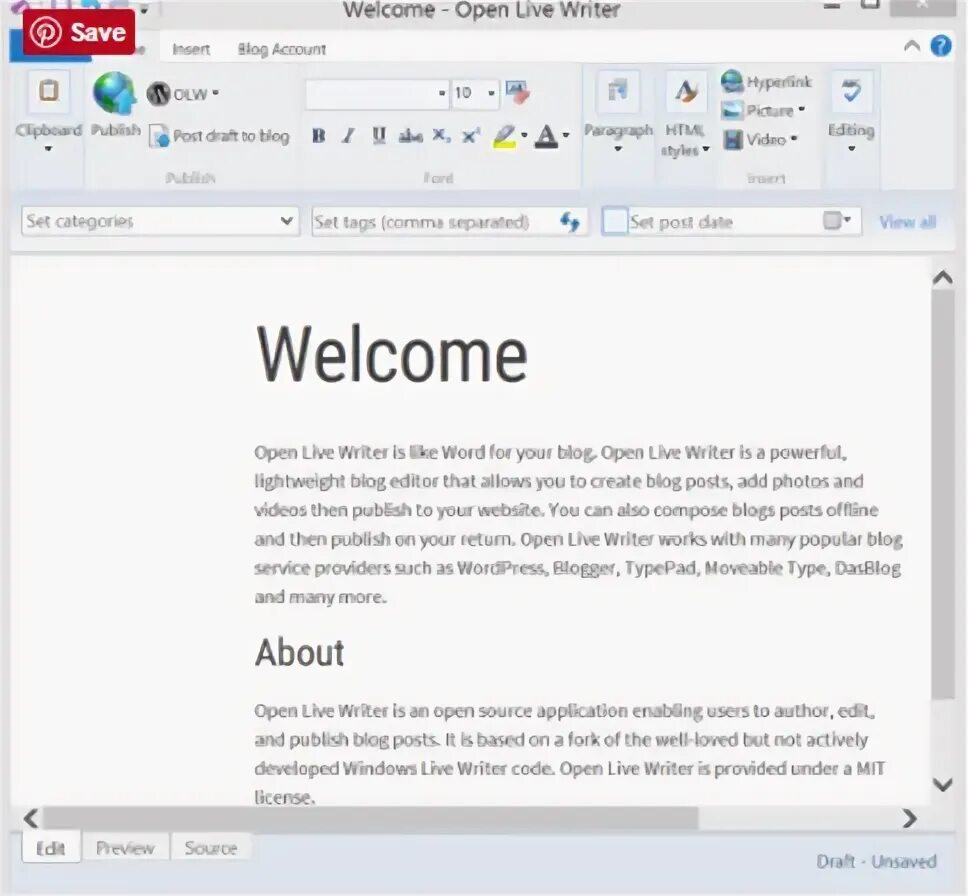Click the Welcome post title
This screenshot has height=896, width=968.
coord(391,355)
